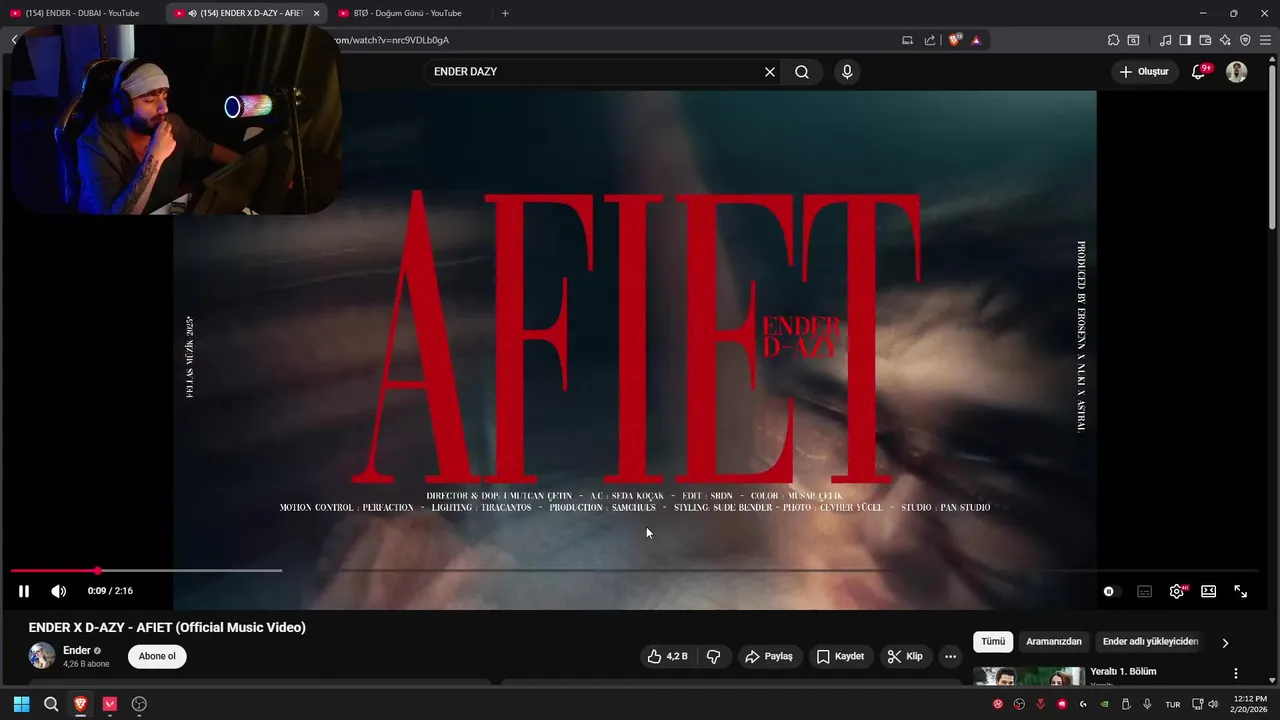1280x720 pixels.
Task: Open the Ender channel name link
Action: 77,650
